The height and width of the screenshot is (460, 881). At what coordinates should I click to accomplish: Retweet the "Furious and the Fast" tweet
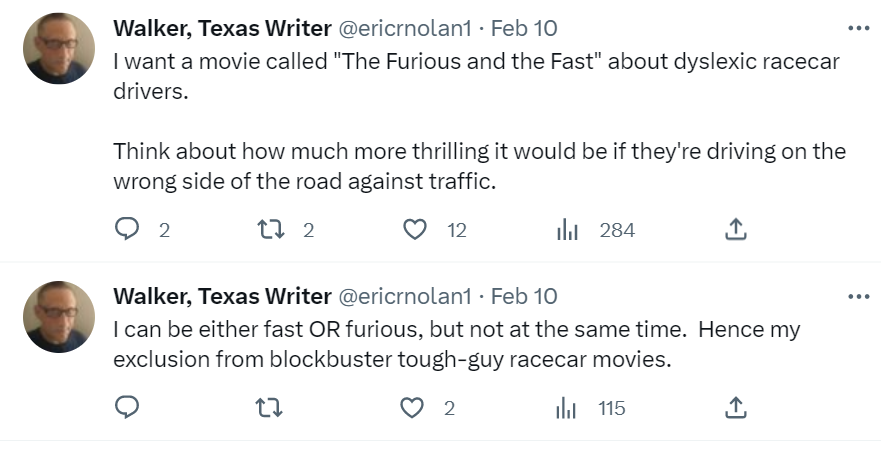(269, 230)
